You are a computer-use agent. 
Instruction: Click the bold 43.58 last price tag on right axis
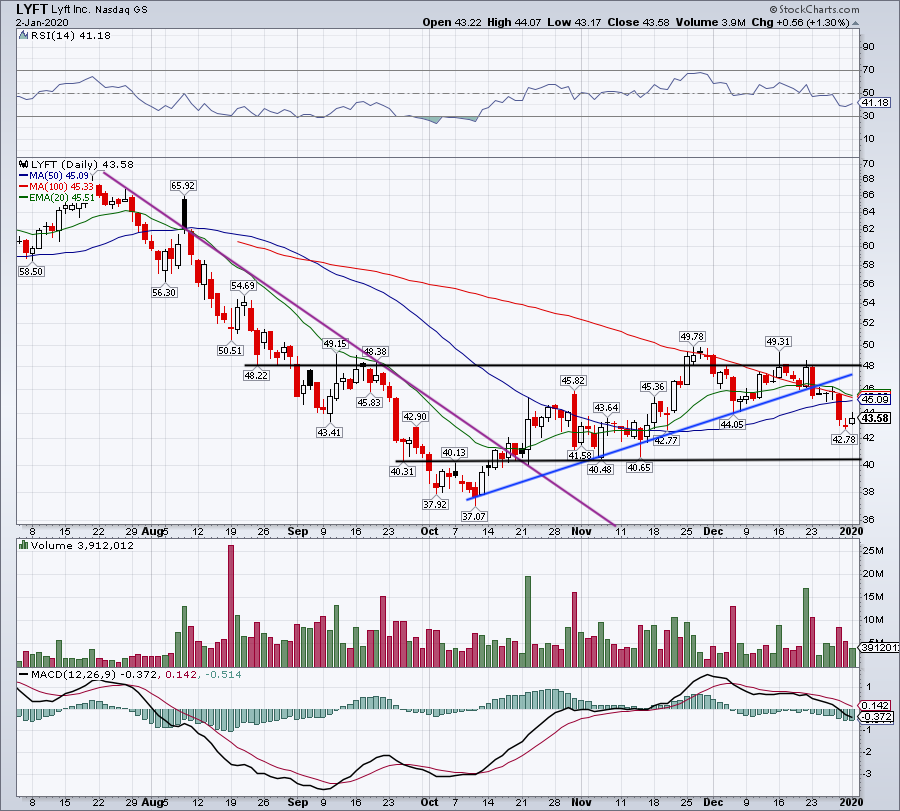(x=876, y=418)
